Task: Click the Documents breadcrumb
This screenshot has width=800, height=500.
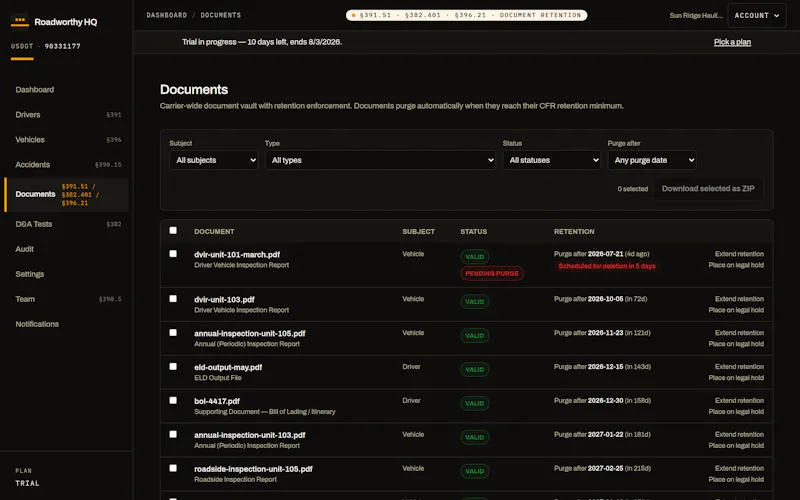Action: click(x=220, y=15)
